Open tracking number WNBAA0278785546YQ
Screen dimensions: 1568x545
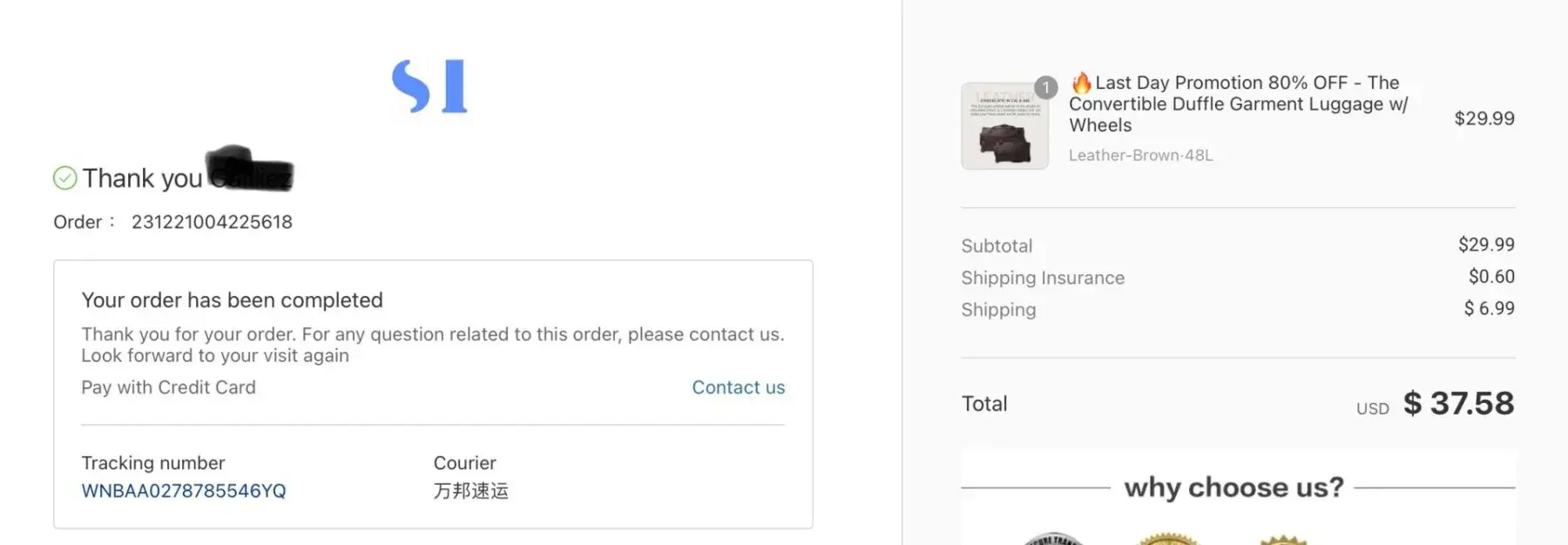(184, 491)
